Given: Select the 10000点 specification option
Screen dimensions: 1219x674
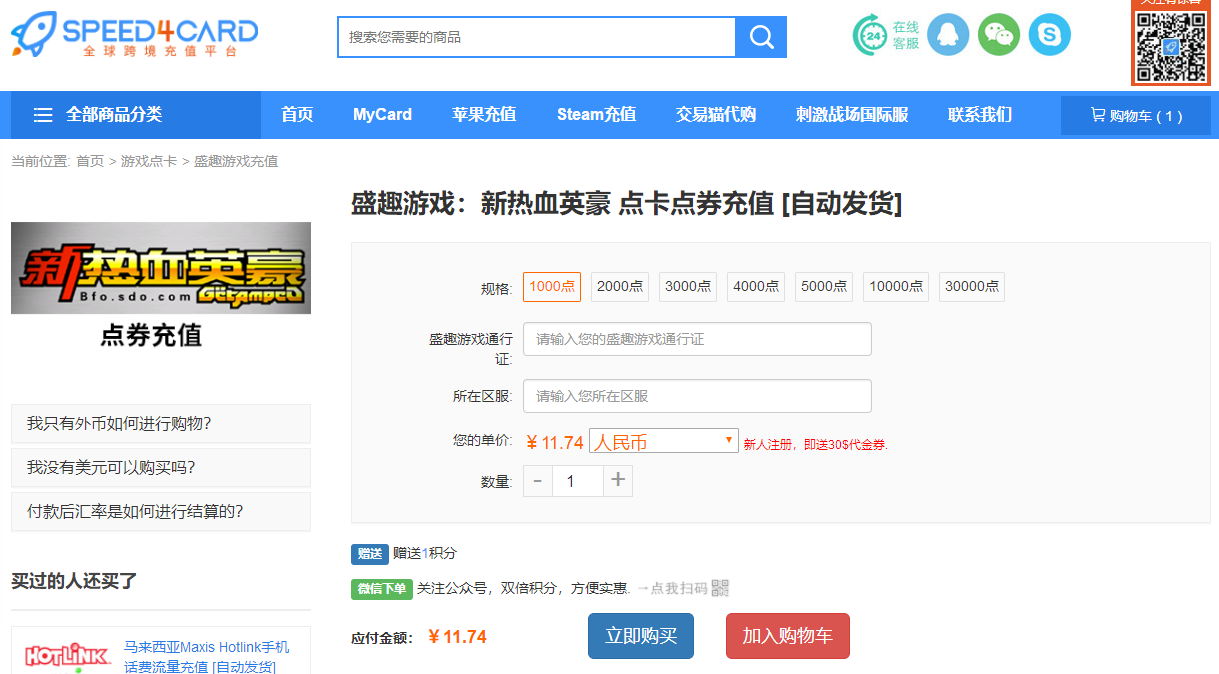Looking at the screenshot, I should 896,286.
